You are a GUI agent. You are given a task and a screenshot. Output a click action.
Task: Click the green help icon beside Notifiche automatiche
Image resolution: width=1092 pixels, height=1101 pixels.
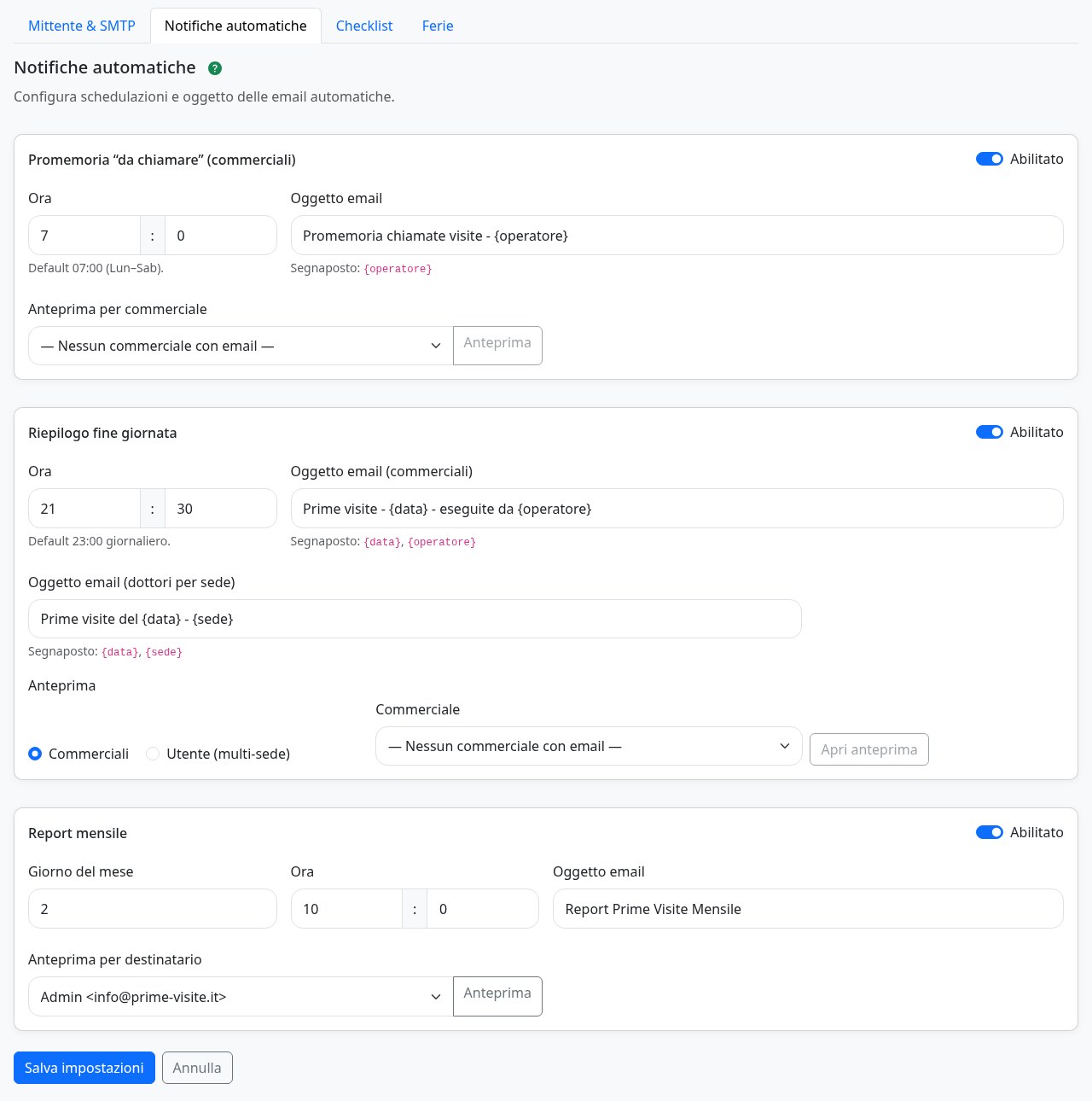tap(215, 68)
